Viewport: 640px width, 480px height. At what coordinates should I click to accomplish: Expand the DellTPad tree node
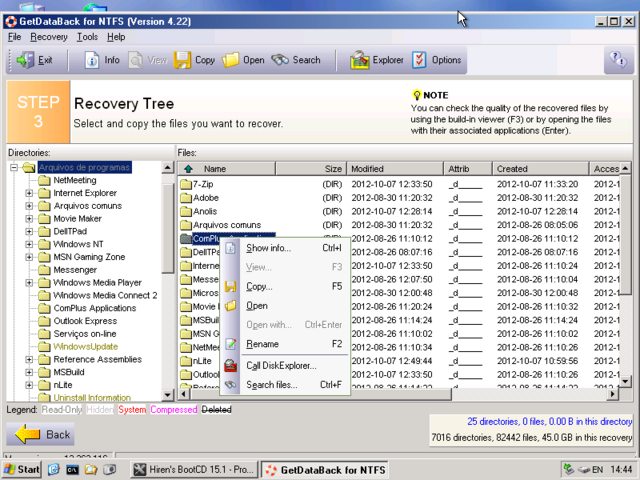pyautogui.click(x=29, y=231)
